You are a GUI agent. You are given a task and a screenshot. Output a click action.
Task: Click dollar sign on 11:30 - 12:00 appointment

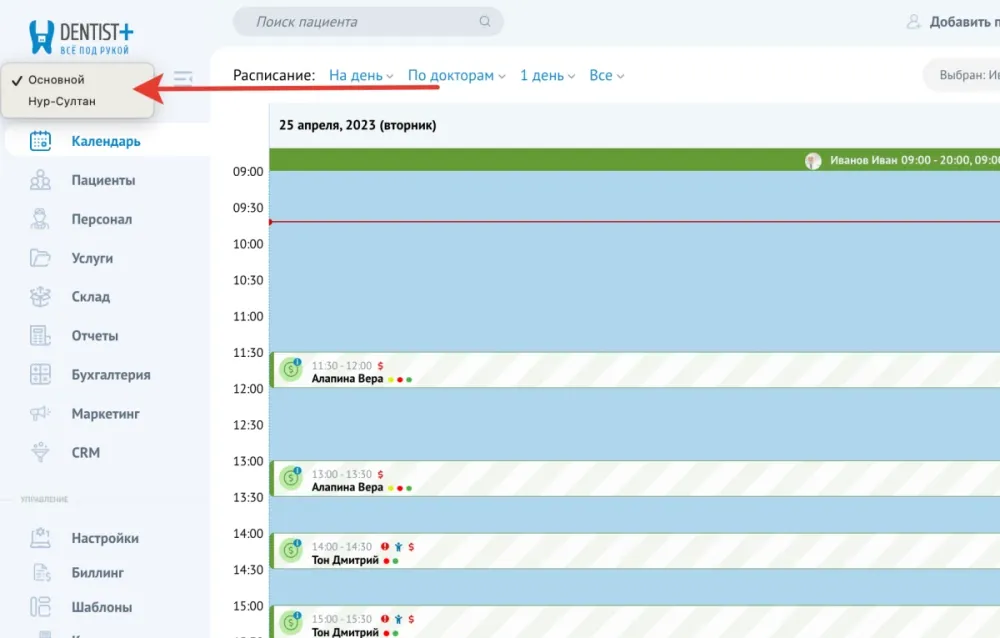(x=380, y=366)
